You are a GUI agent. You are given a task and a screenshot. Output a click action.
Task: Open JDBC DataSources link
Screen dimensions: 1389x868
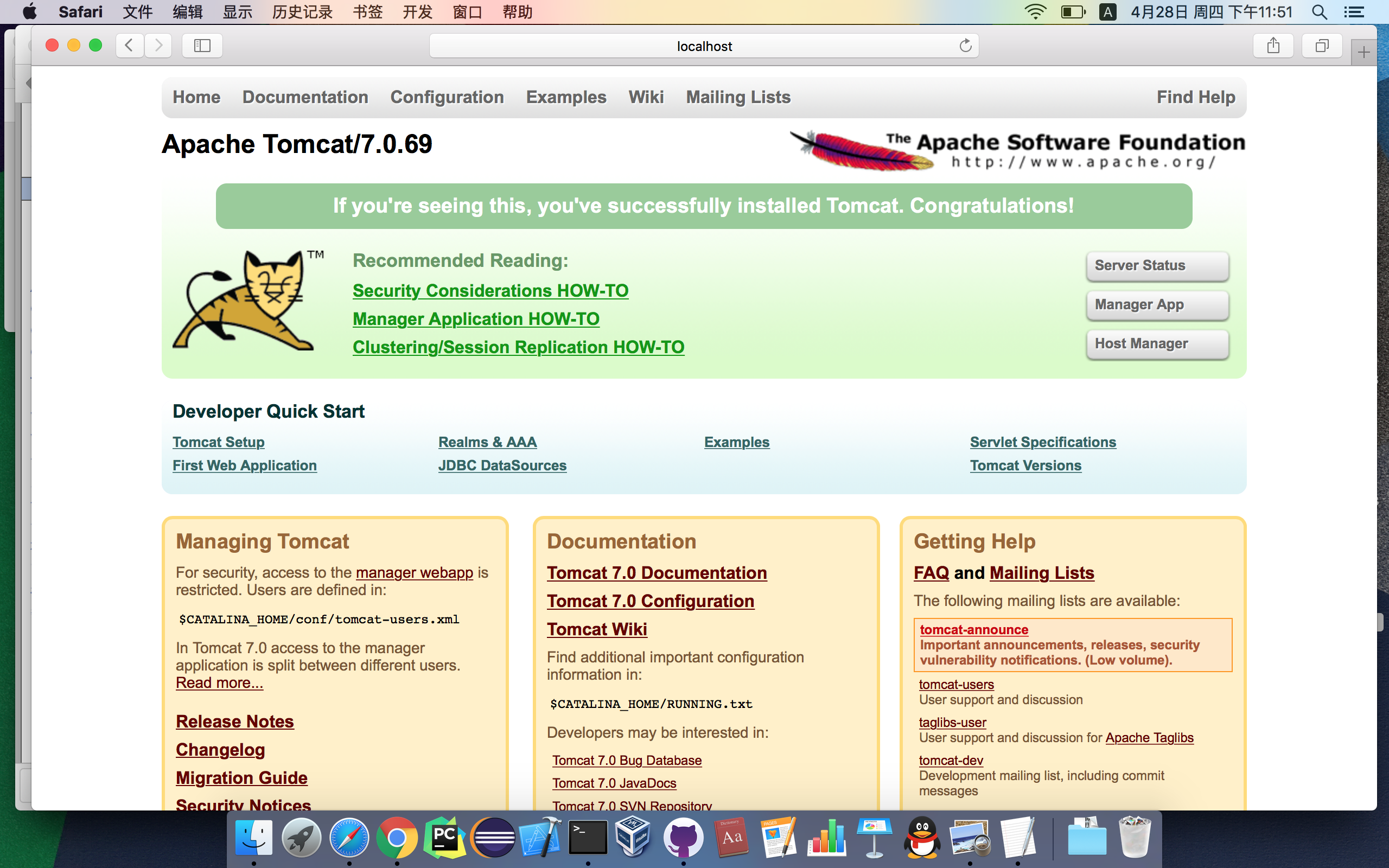point(502,465)
